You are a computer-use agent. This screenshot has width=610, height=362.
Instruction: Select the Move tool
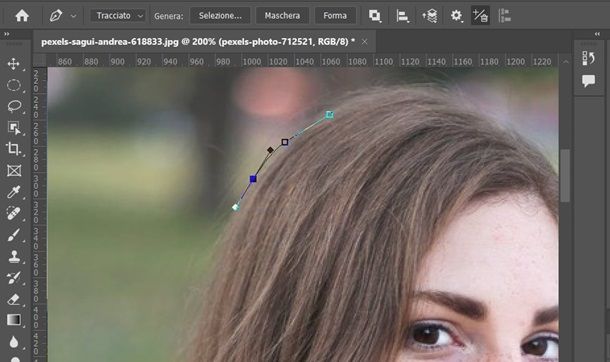14,64
